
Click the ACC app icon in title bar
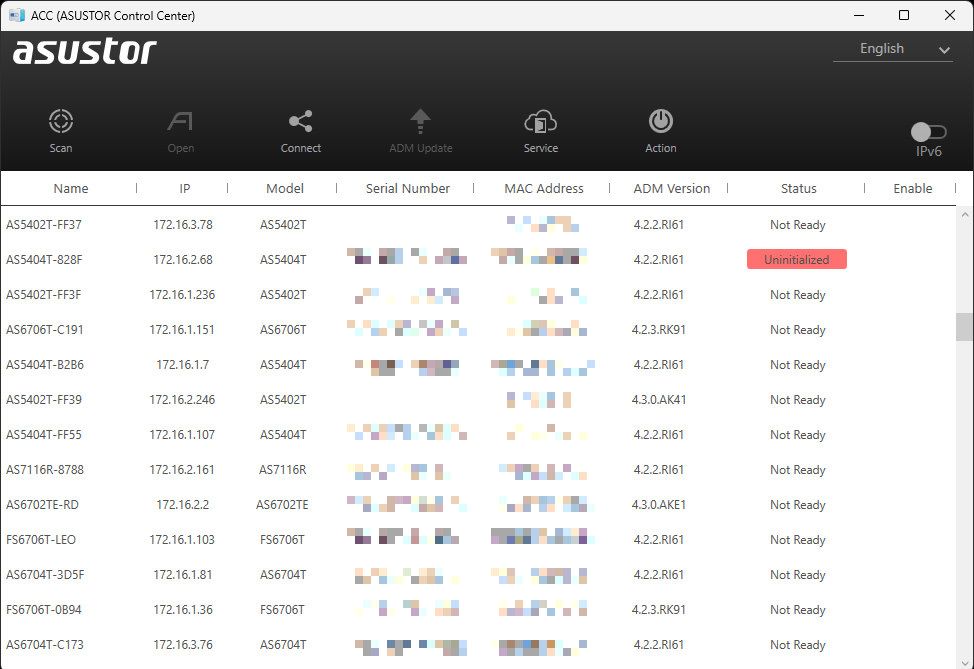[17, 15]
